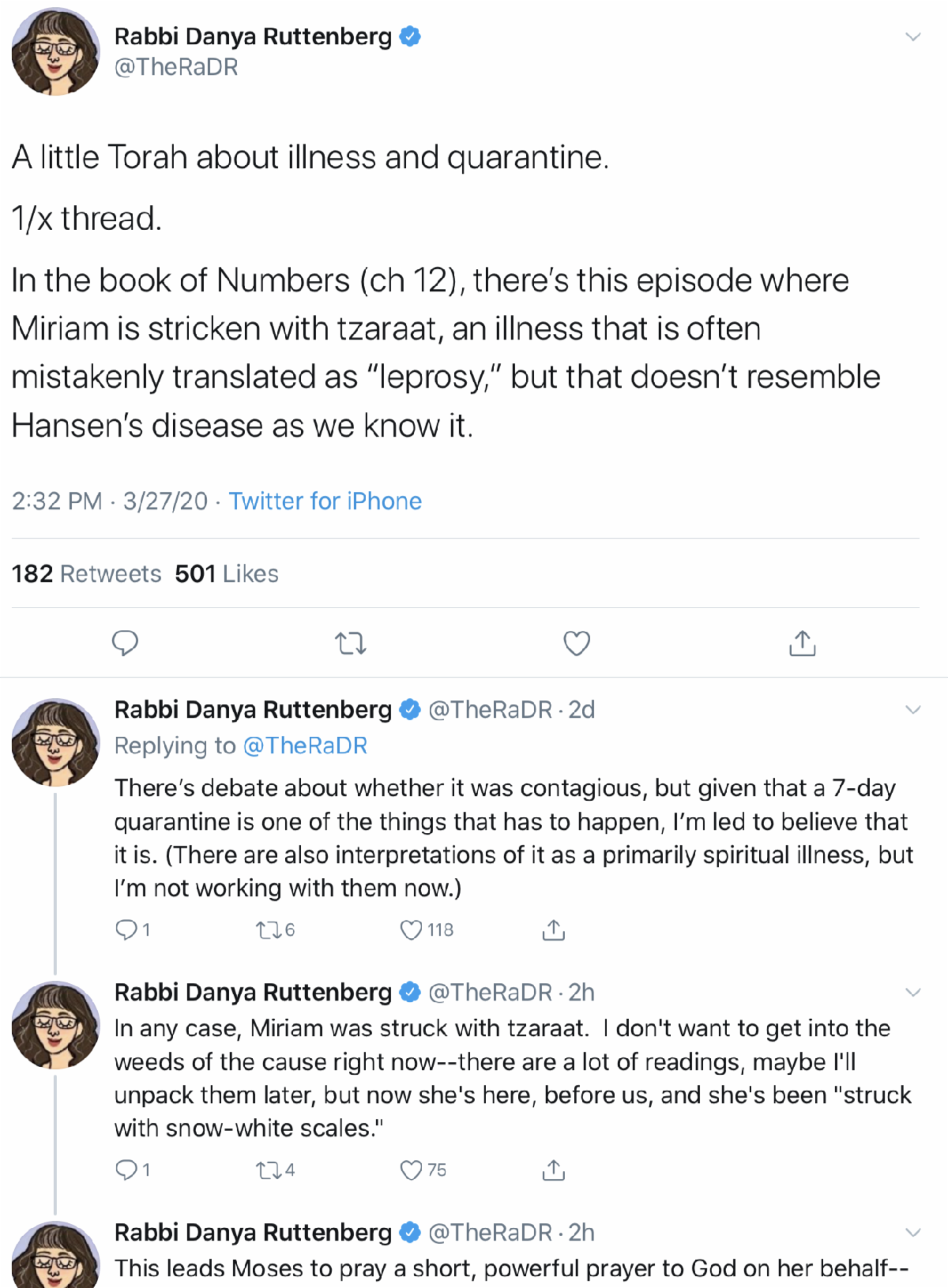
Task: Retweet the tweet with 6 retweets
Action: pyautogui.click(x=266, y=929)
